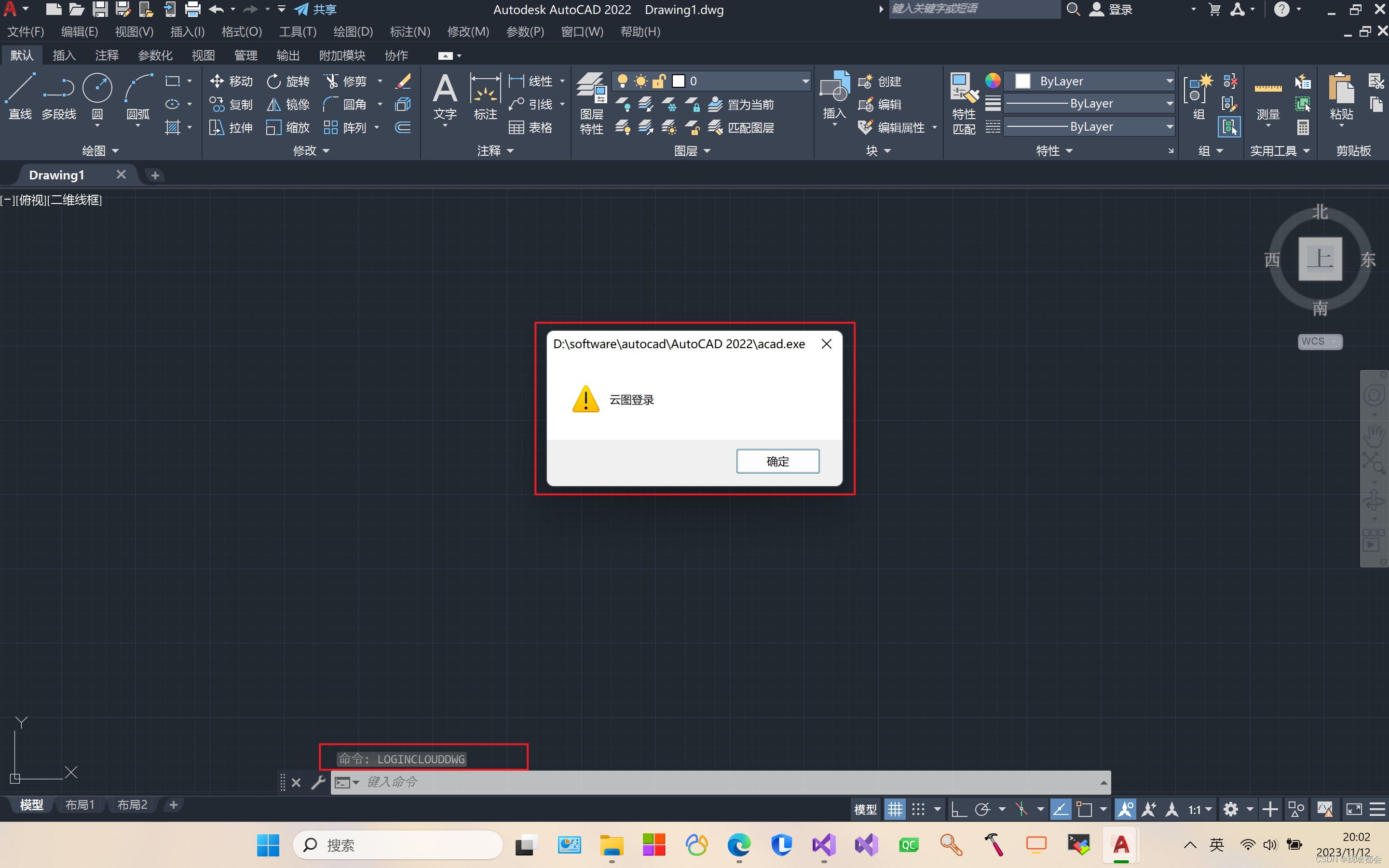1389x868 pixels.
Task: Select the Line drawing tool
Action: pyautogui.click(x=19, y=96)
